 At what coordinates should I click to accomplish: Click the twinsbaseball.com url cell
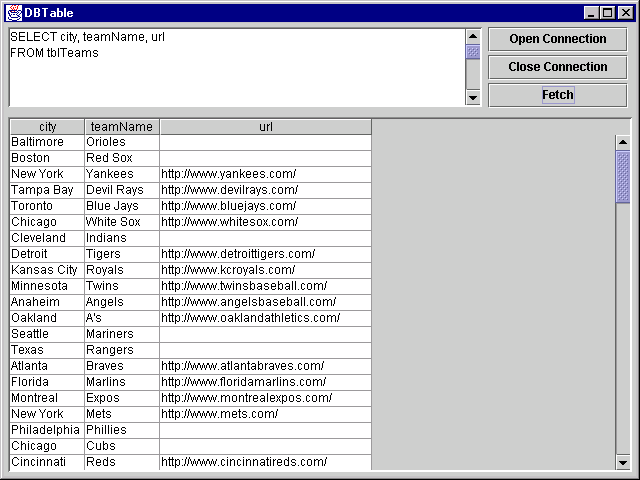[x=266, y=286]
